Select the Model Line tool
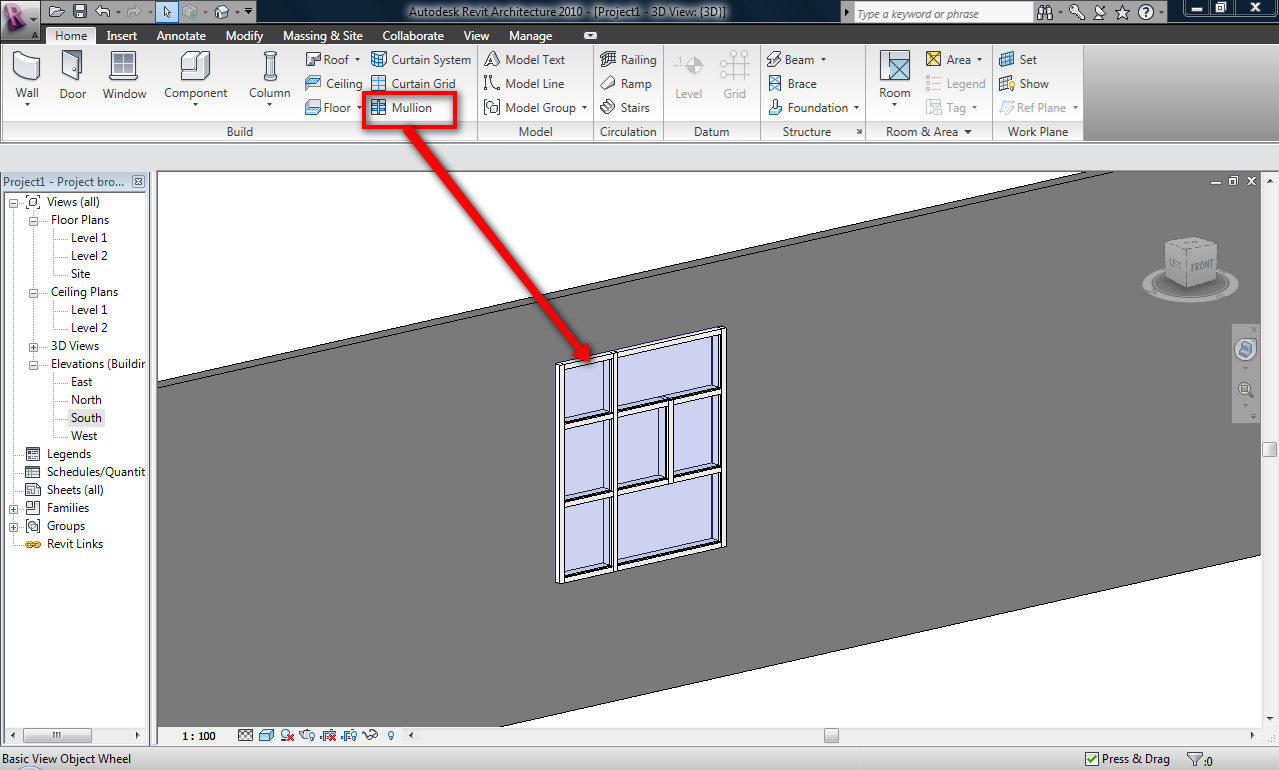 (523, 84)
